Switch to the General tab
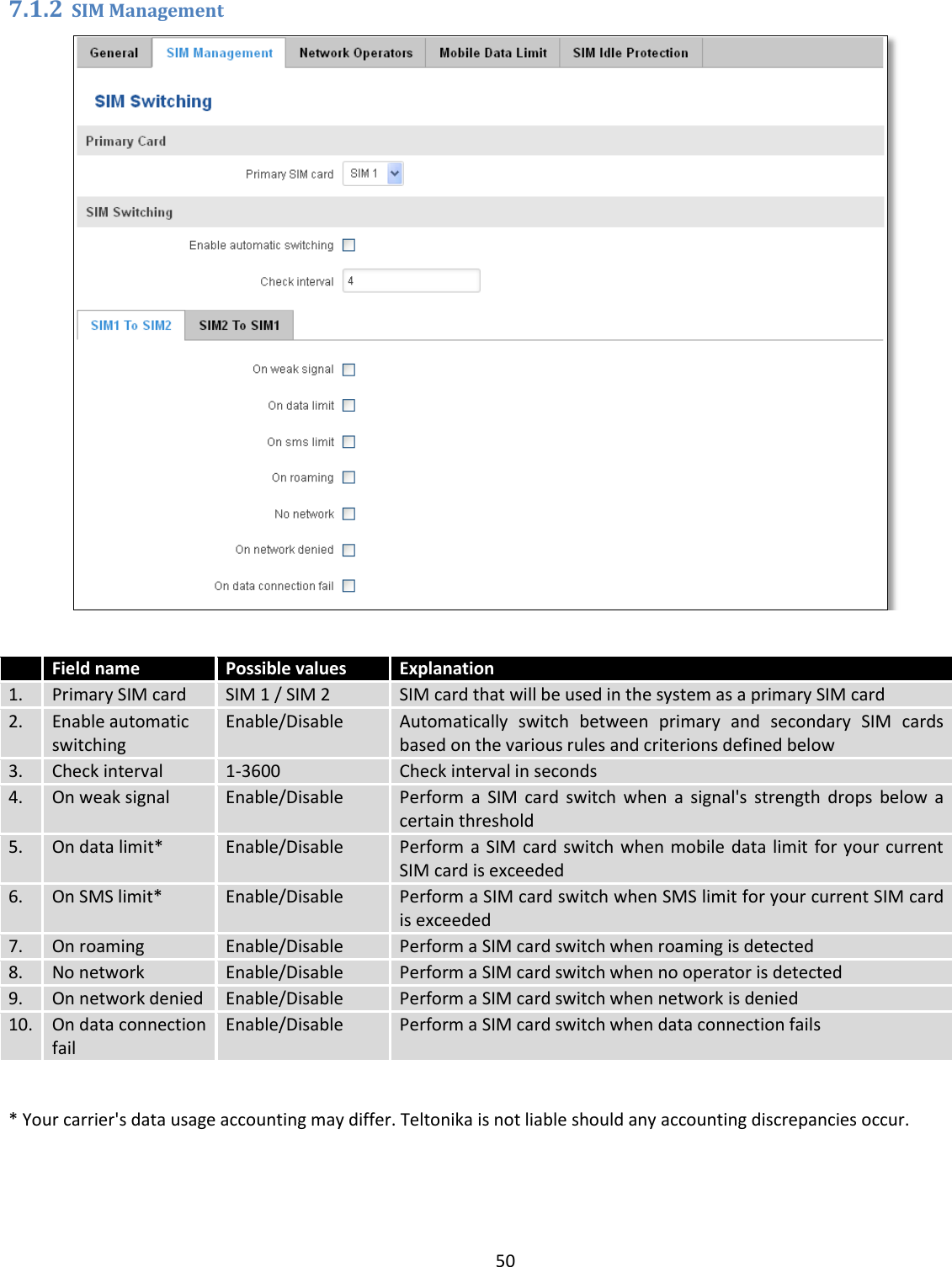 coord(114,52)
